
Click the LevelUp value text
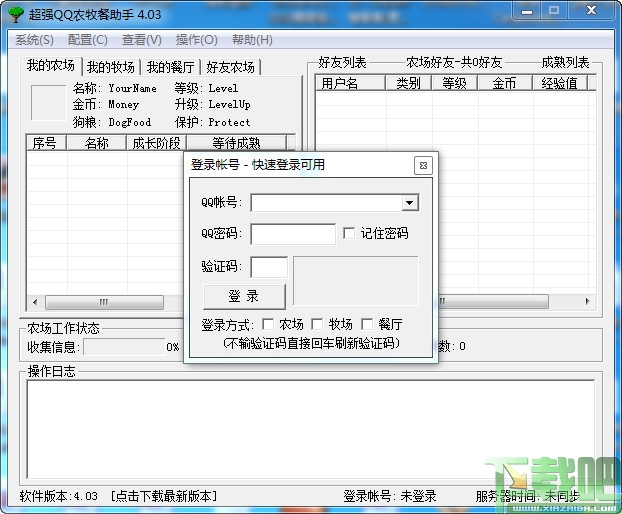(x=230, y=105)
